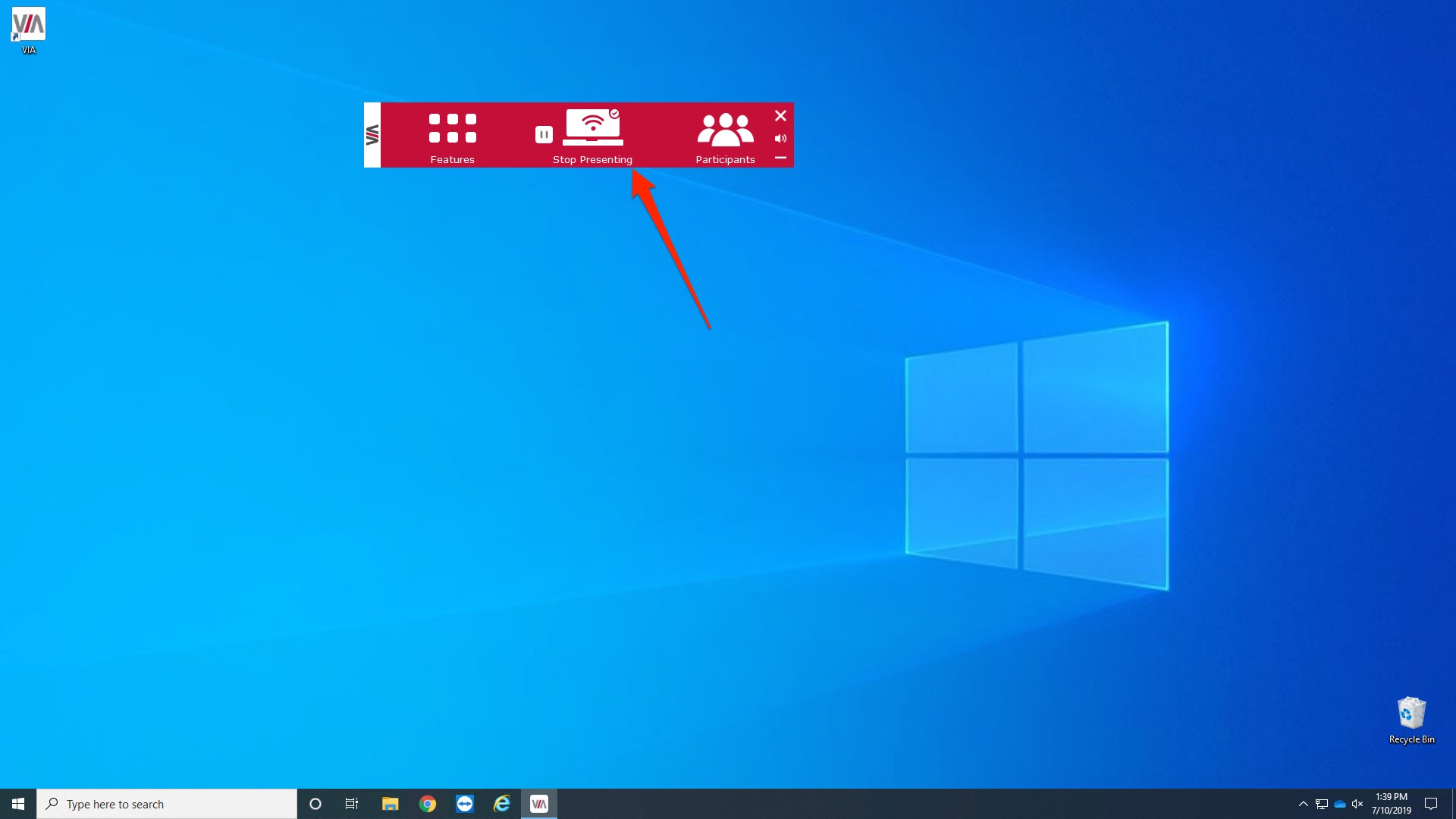Click Show desktop strip at taskbar end
The image size is (1456, 819).
(1453, 804)
